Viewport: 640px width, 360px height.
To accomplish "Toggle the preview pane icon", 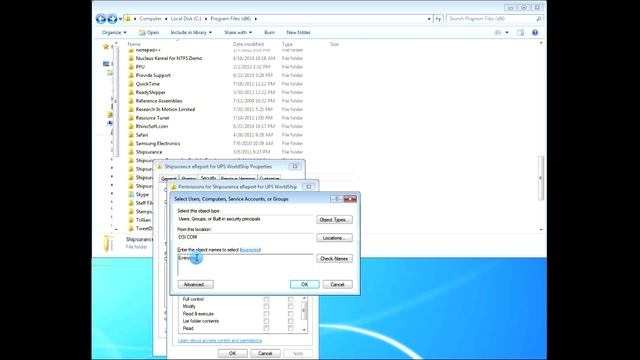I will (x=520, y=33).
